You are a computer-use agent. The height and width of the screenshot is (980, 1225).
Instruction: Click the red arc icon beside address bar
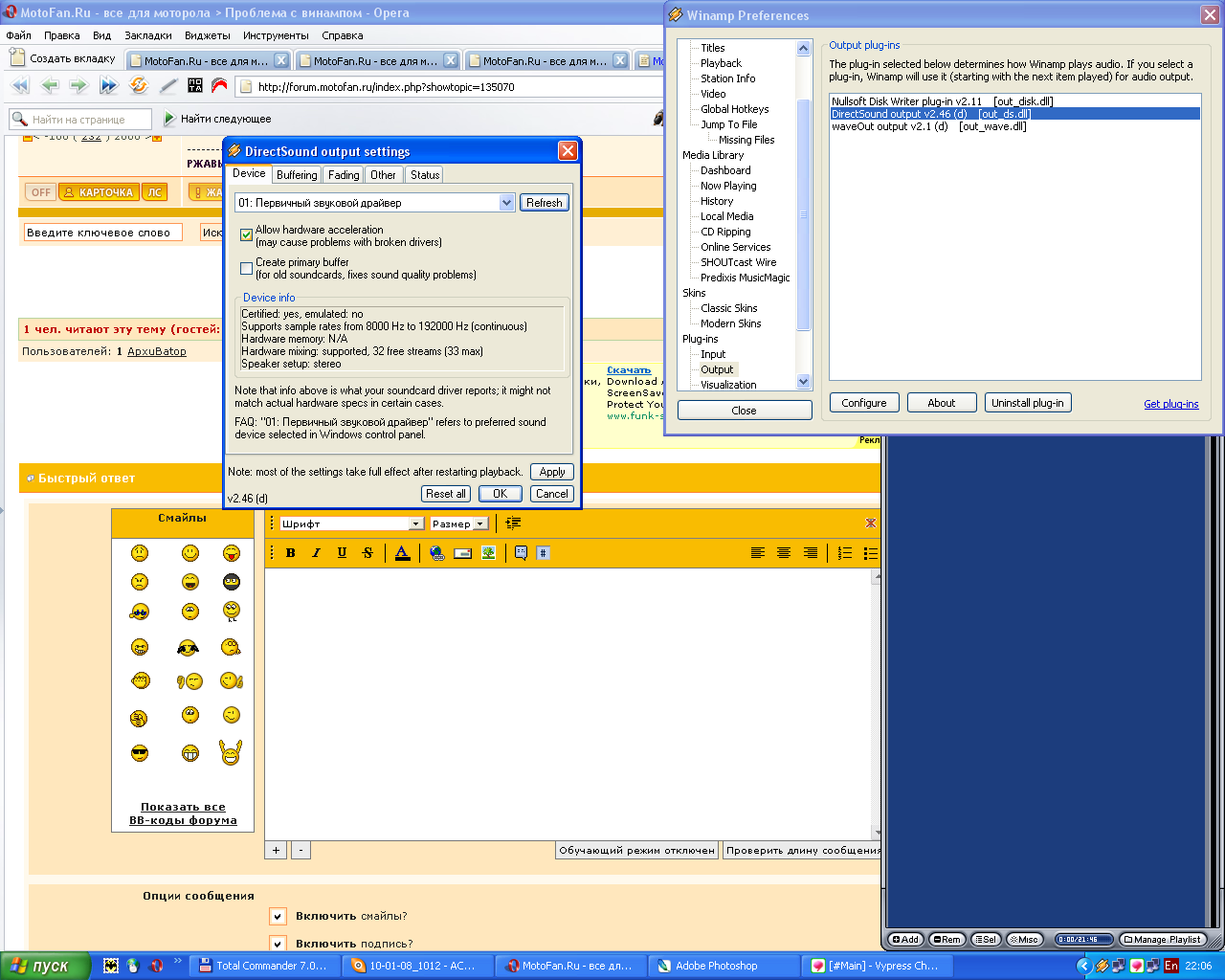[x=219, y=86]
